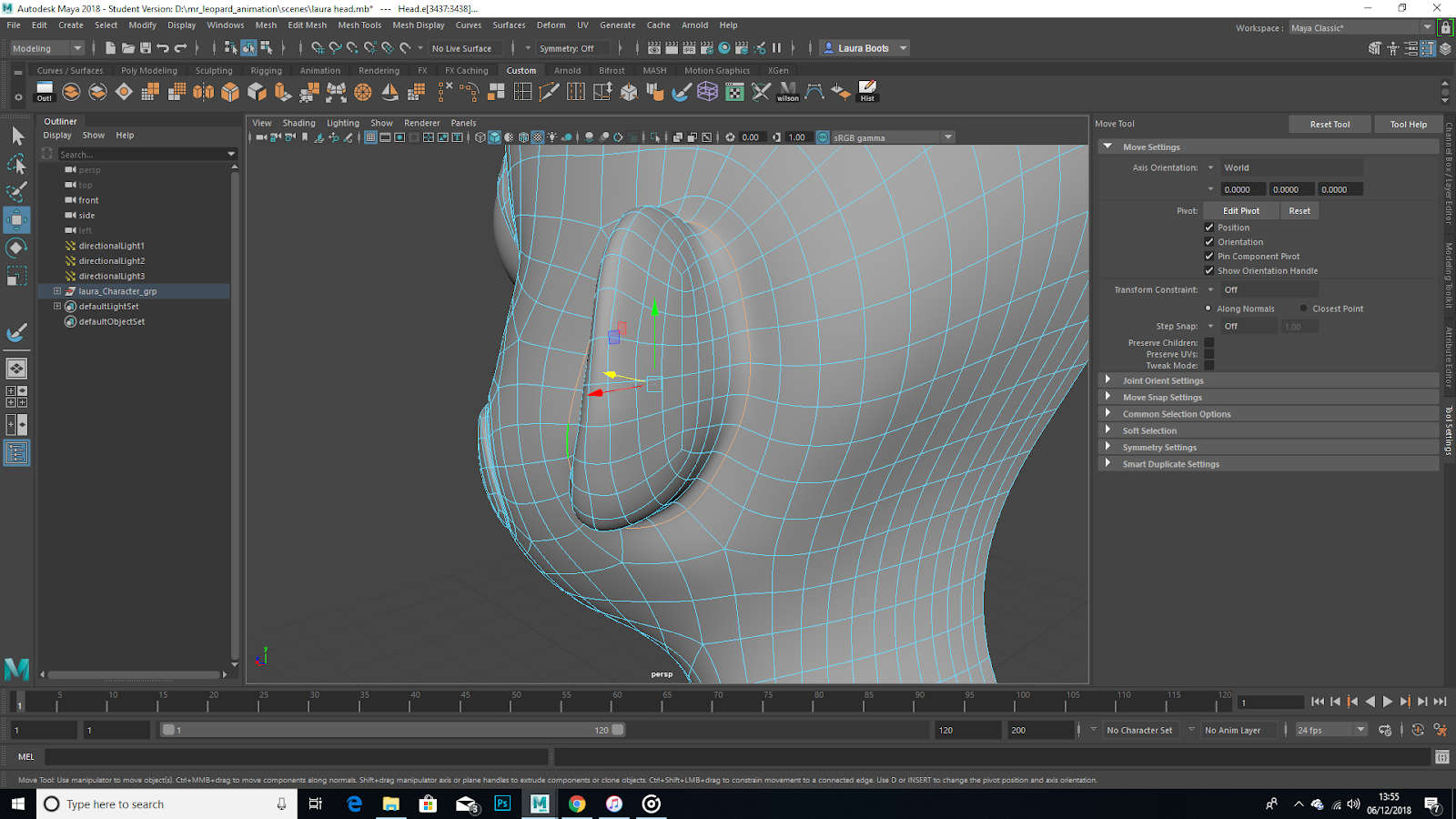1456x819 pixels.
Task: Select the Closest Point radio button
Action: coord(1303,308)
